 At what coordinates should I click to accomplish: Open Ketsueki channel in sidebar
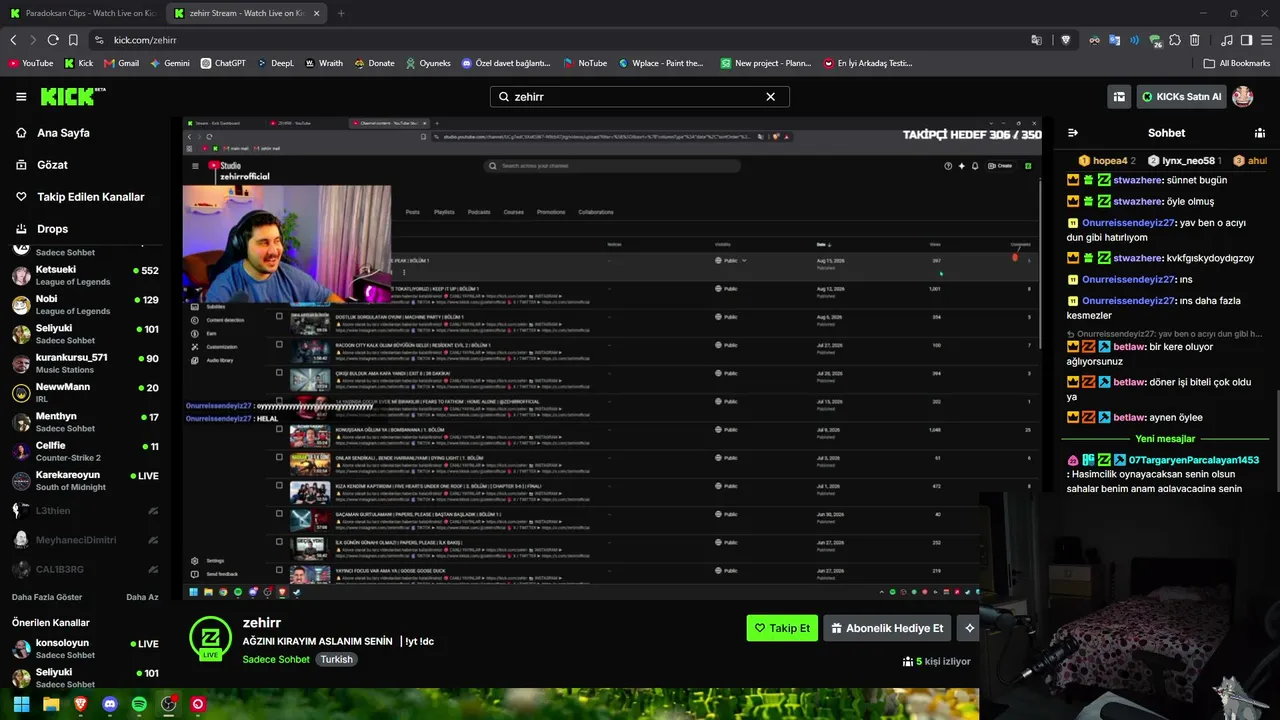coord(85,275)
